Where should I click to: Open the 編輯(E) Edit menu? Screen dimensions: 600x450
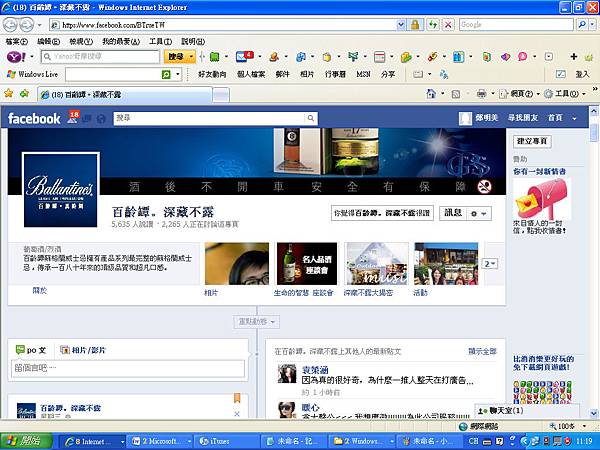coord(49,41)
